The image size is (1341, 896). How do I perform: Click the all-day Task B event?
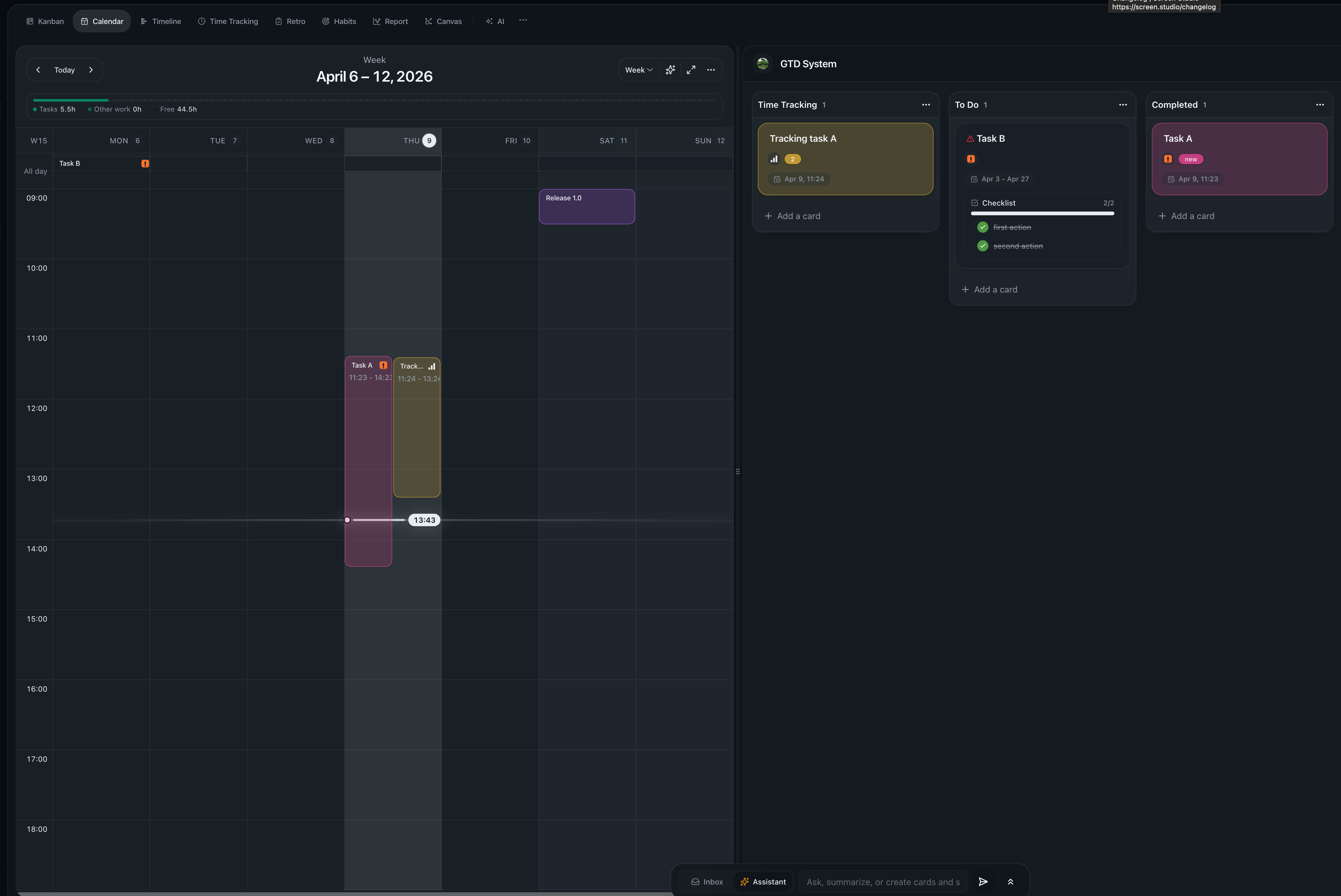[x=102, y=164]
